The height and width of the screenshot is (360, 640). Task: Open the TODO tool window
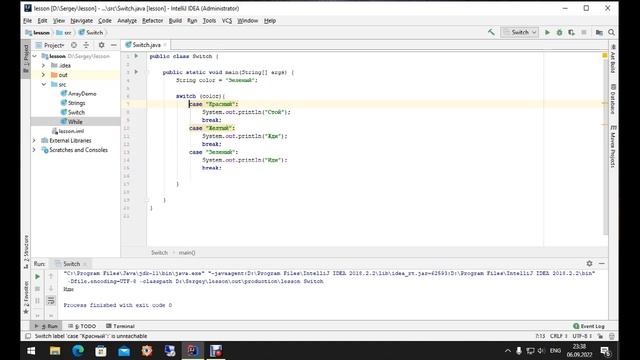point(82,326)
